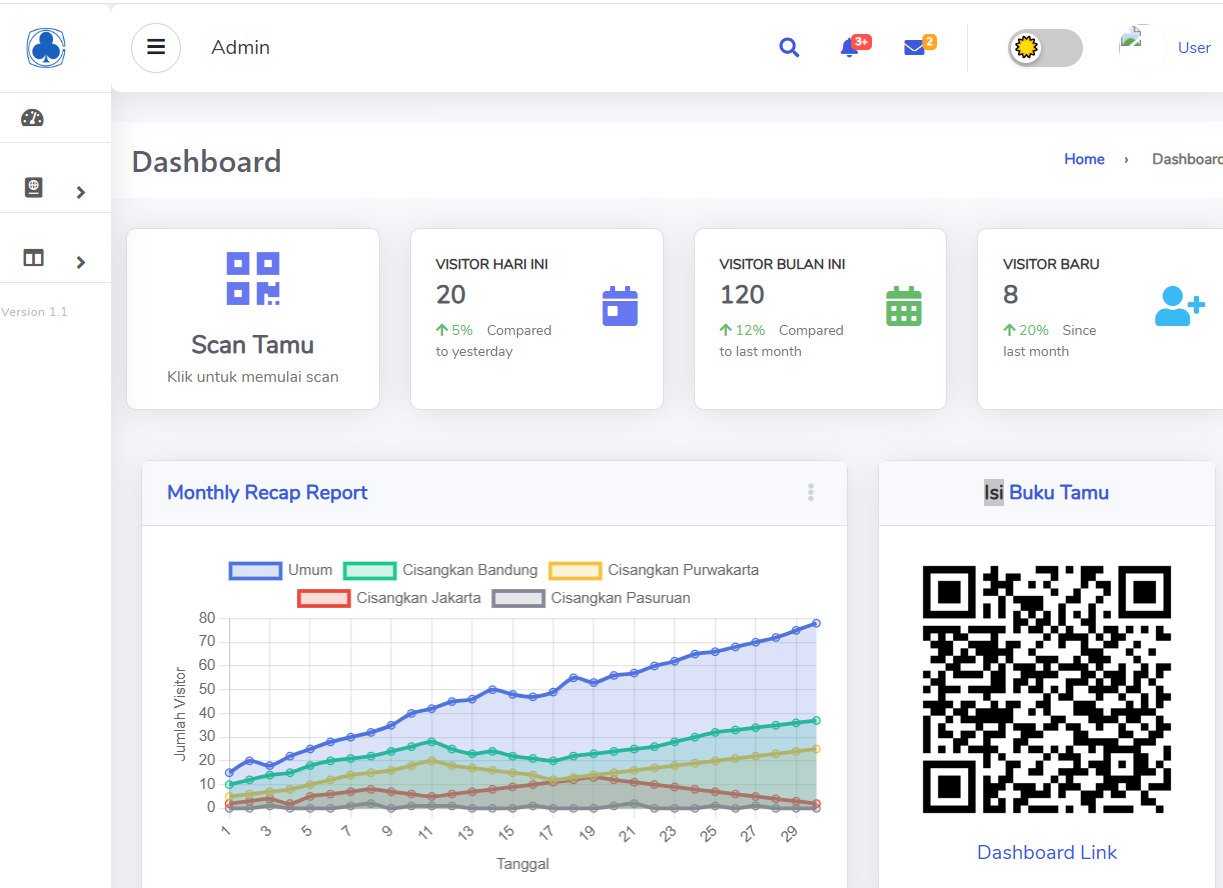
Task: Click the Home breadcrumb link
Action: [1084, 159]
